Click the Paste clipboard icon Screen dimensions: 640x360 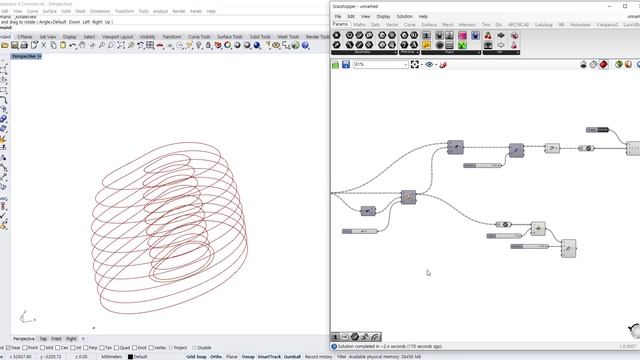click(63, 45)
